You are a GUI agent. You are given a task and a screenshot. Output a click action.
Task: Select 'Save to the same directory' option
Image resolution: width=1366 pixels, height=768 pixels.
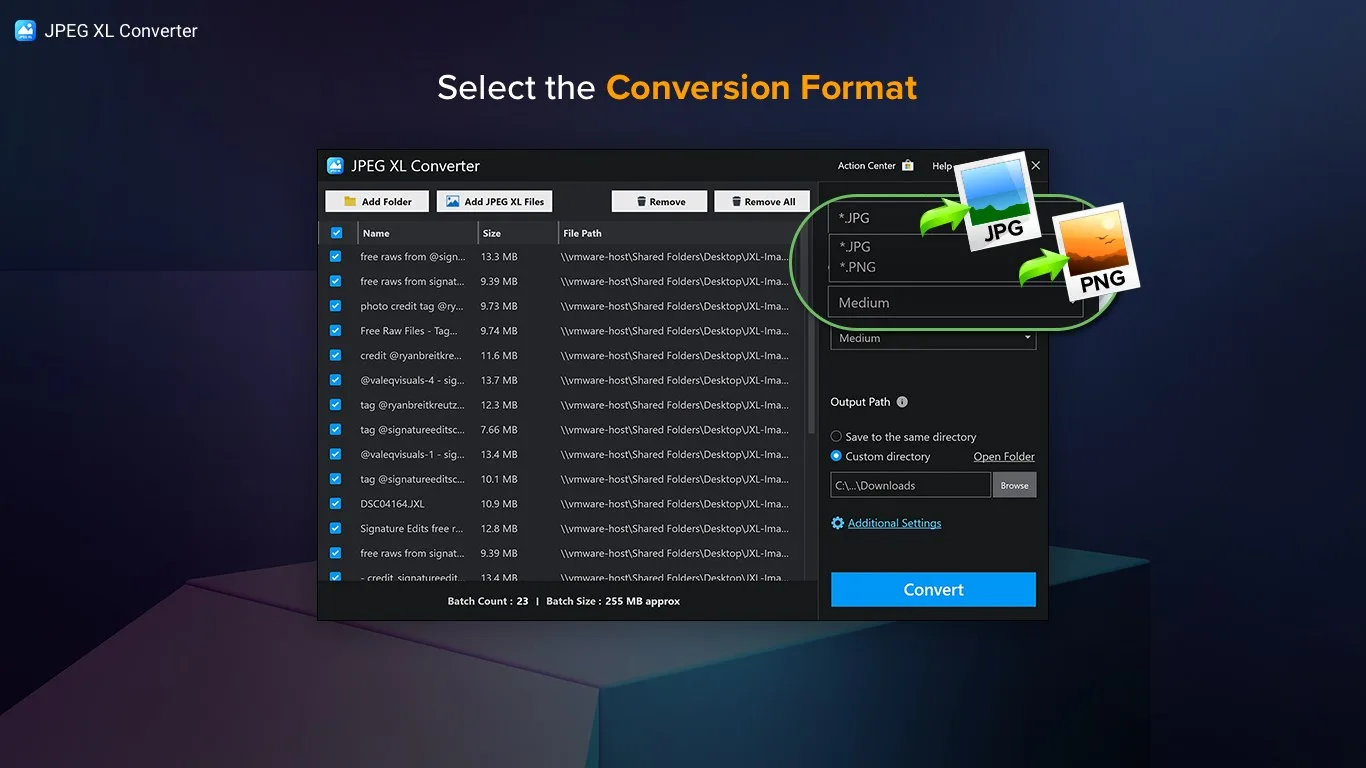point(903,437)
